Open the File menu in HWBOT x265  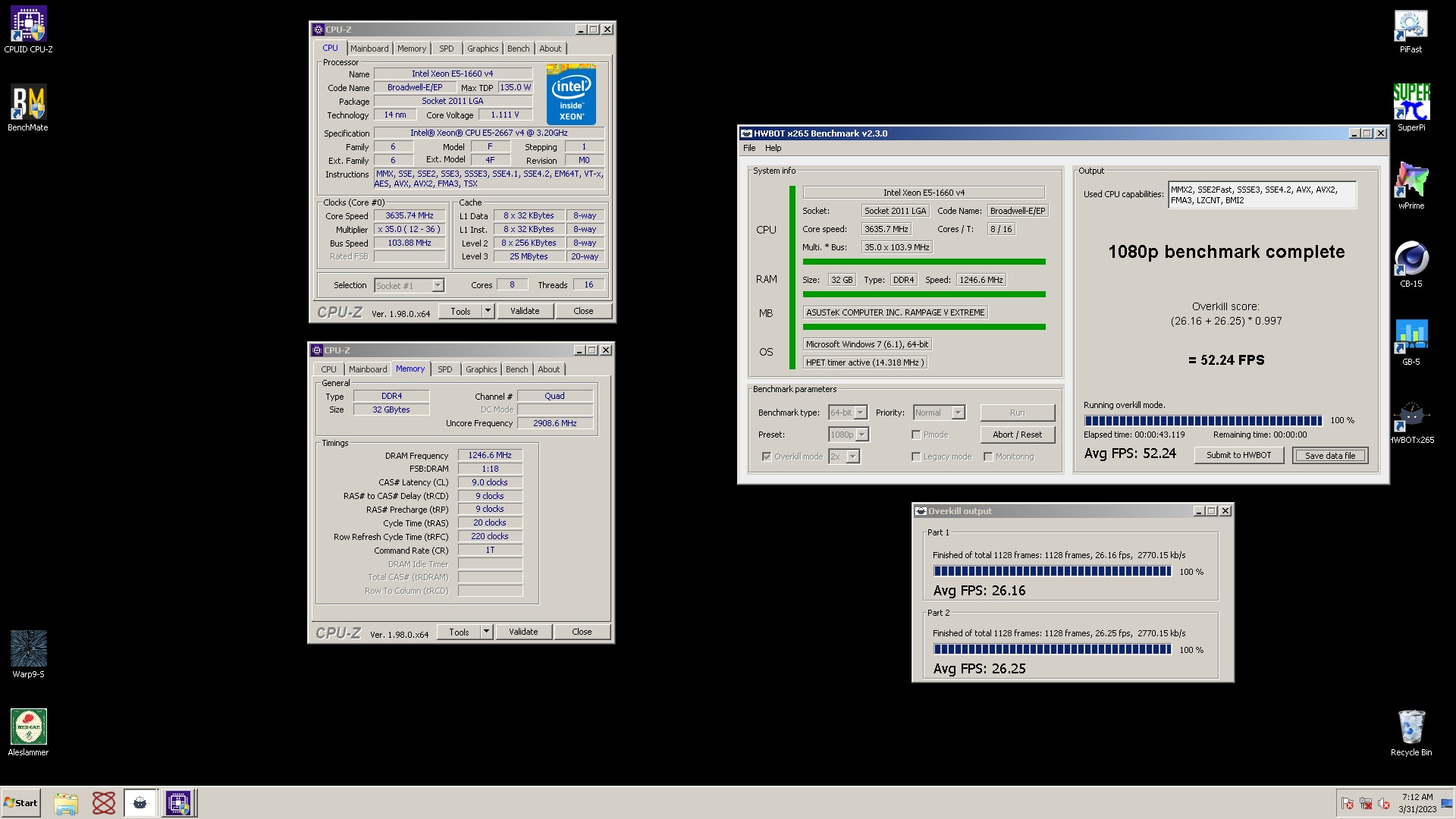click(x=749, y=149)
